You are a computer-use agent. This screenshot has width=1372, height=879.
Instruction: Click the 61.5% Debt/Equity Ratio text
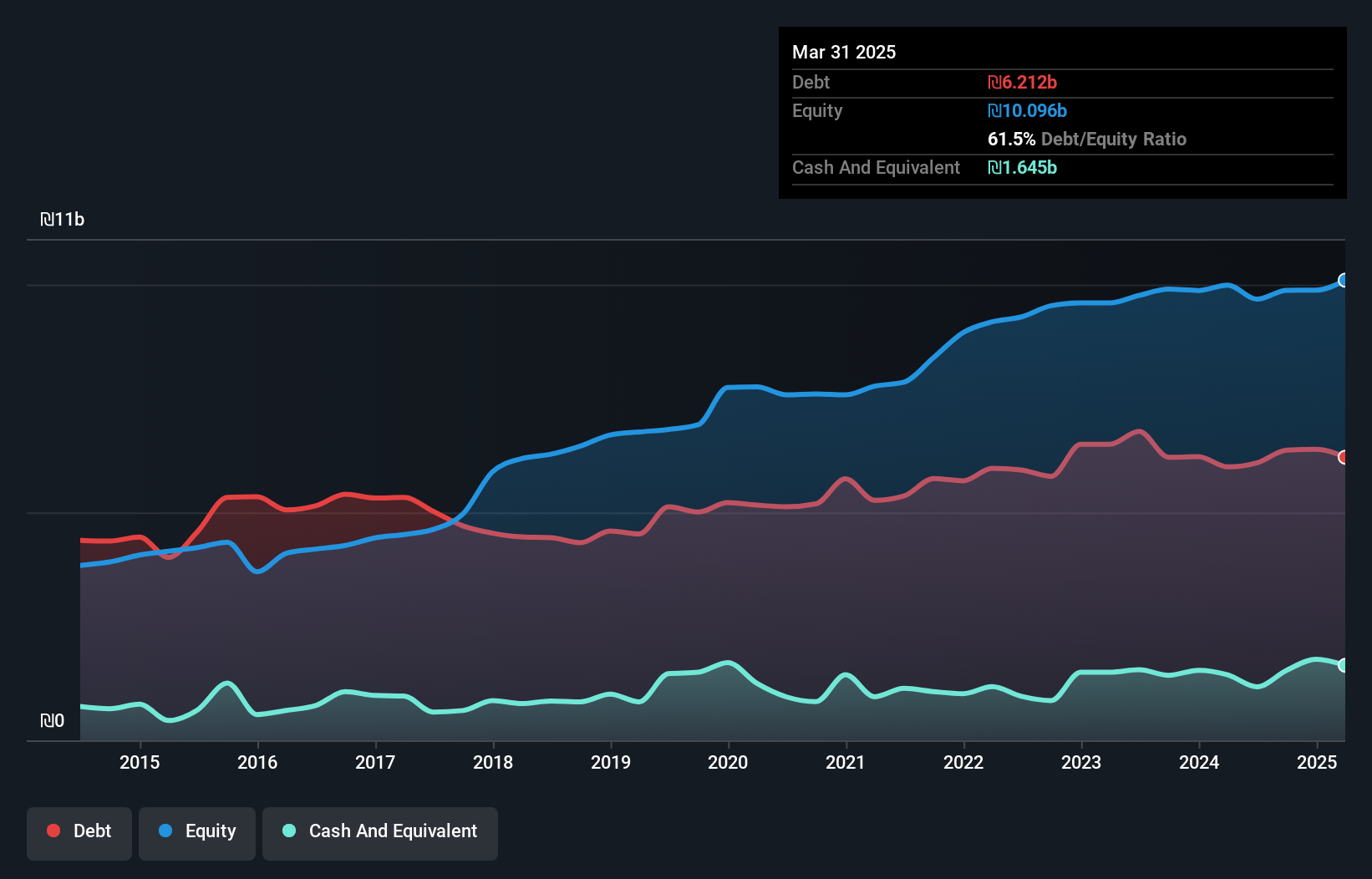pyautogui.click(x=1087, y=139)
